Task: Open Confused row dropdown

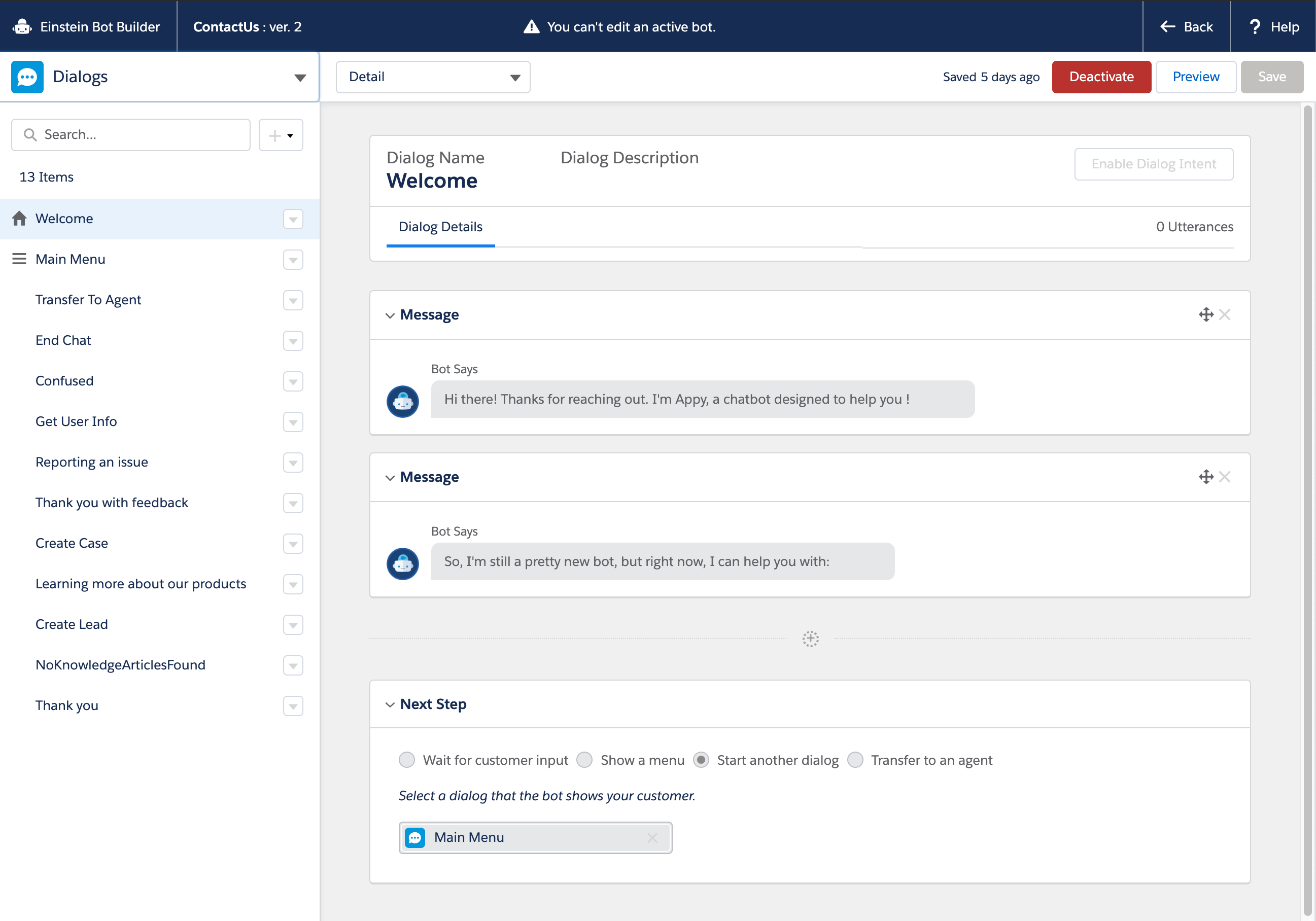Action: tap(293, 382)
